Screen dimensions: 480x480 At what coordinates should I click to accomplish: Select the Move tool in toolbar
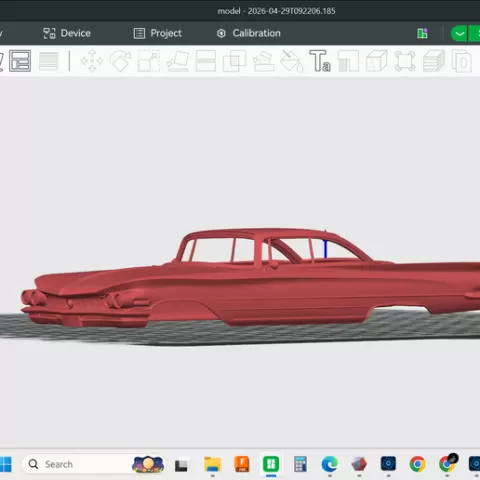pos(92,61)
